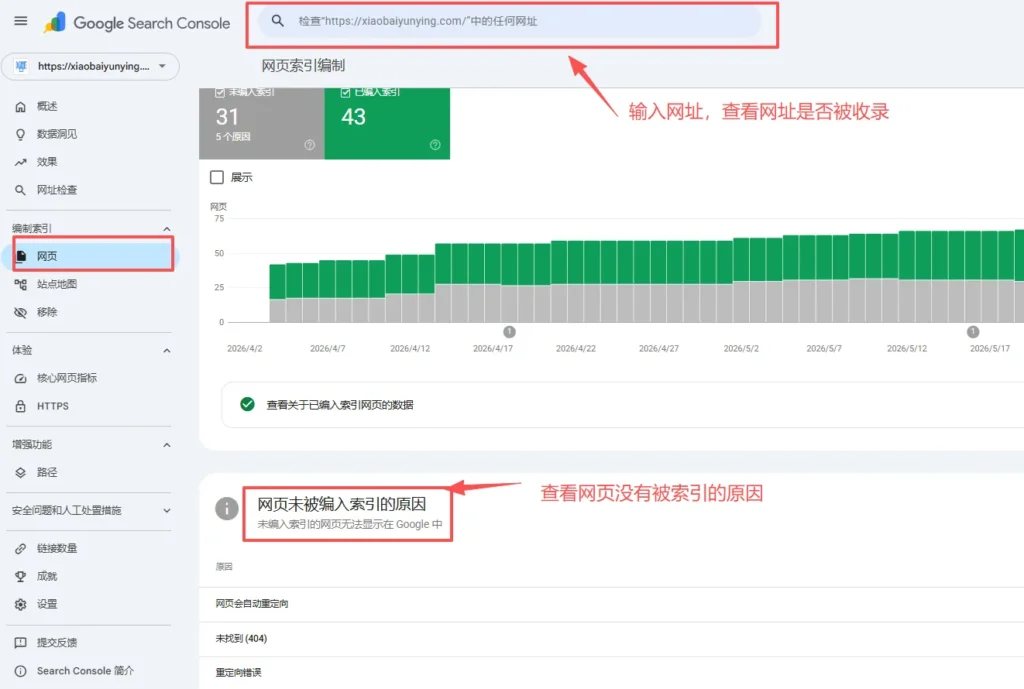Click help icon on not-indexed card
The image size is (1024, 689).
tap(310, 145)
